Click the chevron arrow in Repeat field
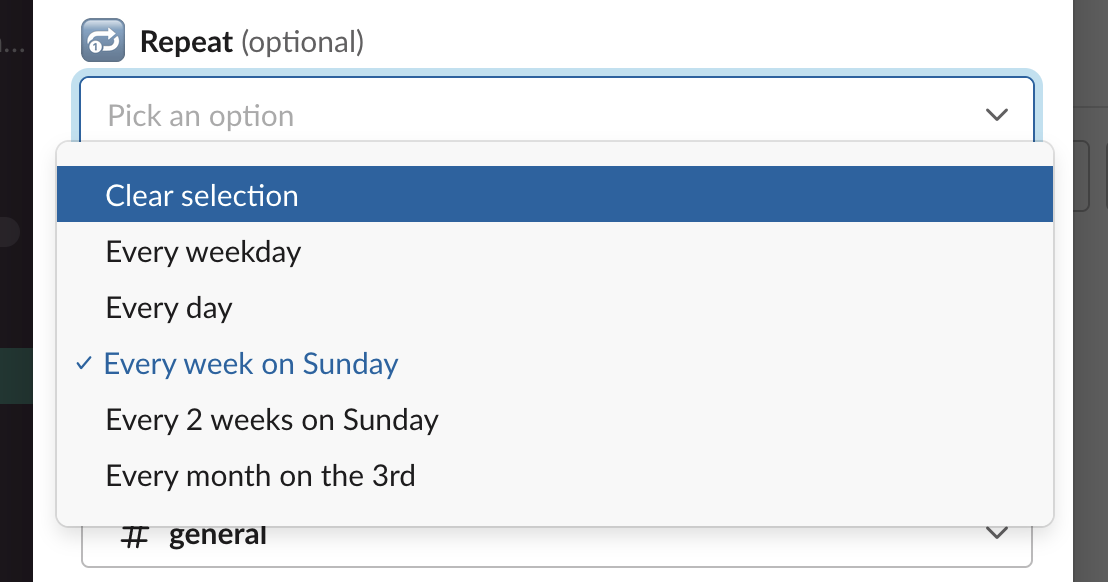Screen dimensions: 1108x582 tap(996, 115)
